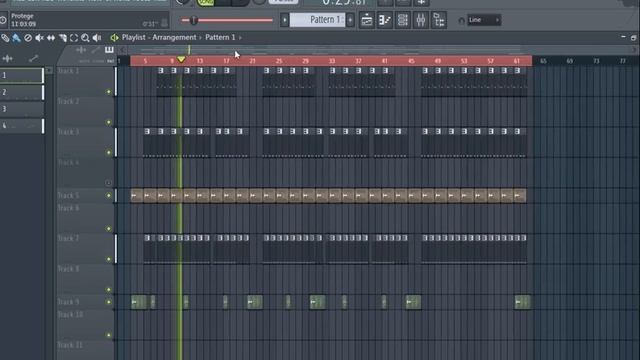This screenshot has width=640, height=360.
Task: Click the piano keys icon above track headers
Action: tap(109, 50)
